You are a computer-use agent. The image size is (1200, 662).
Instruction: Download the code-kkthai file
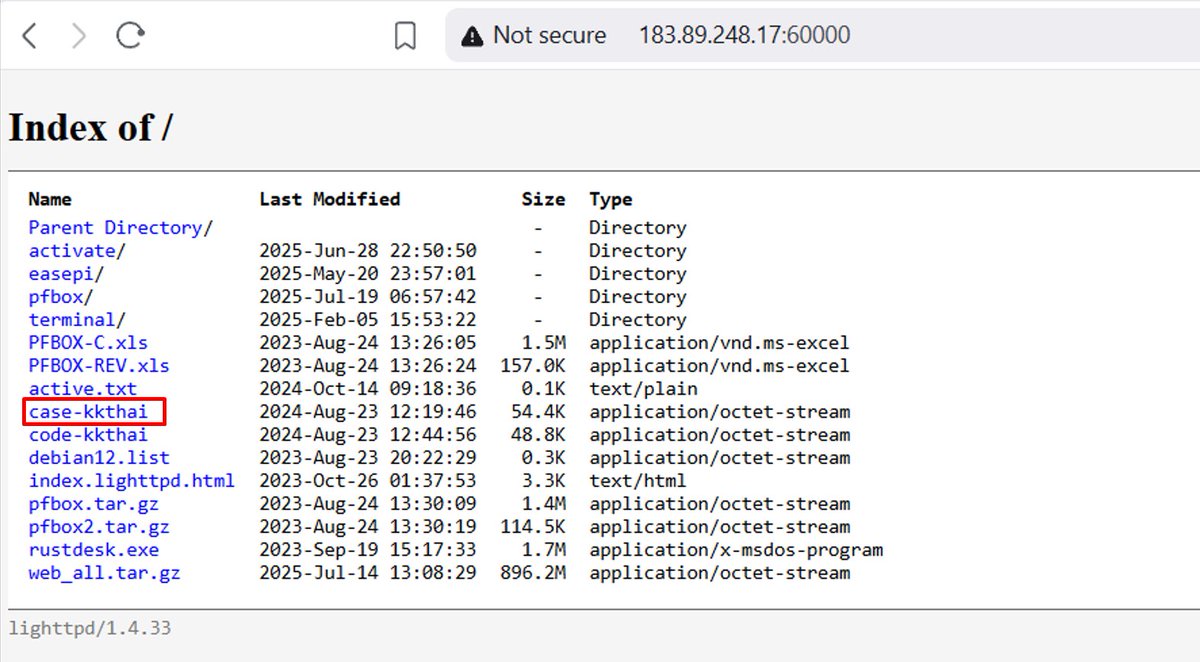click(88, 435)
